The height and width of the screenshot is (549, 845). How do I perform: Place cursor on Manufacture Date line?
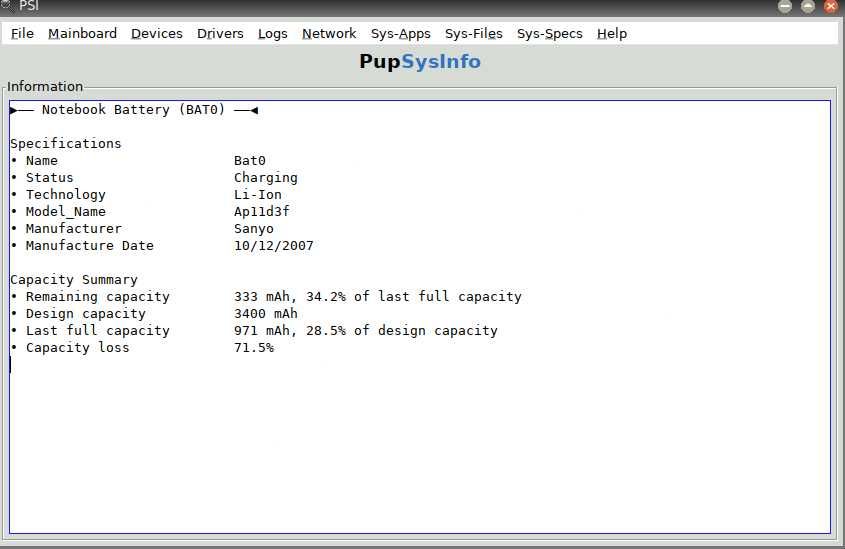pyautogui.click(x=90, y=246)
